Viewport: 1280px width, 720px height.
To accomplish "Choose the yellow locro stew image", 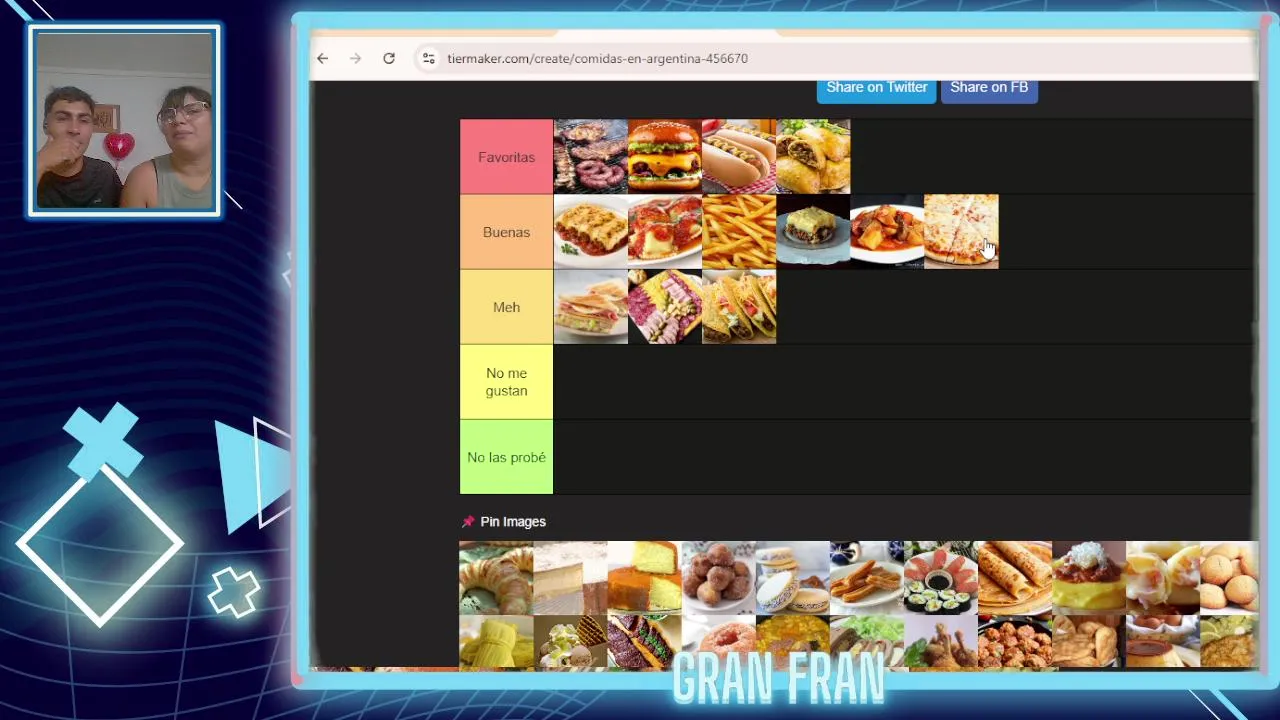I will pyautogui.click(x=792, y=642).
